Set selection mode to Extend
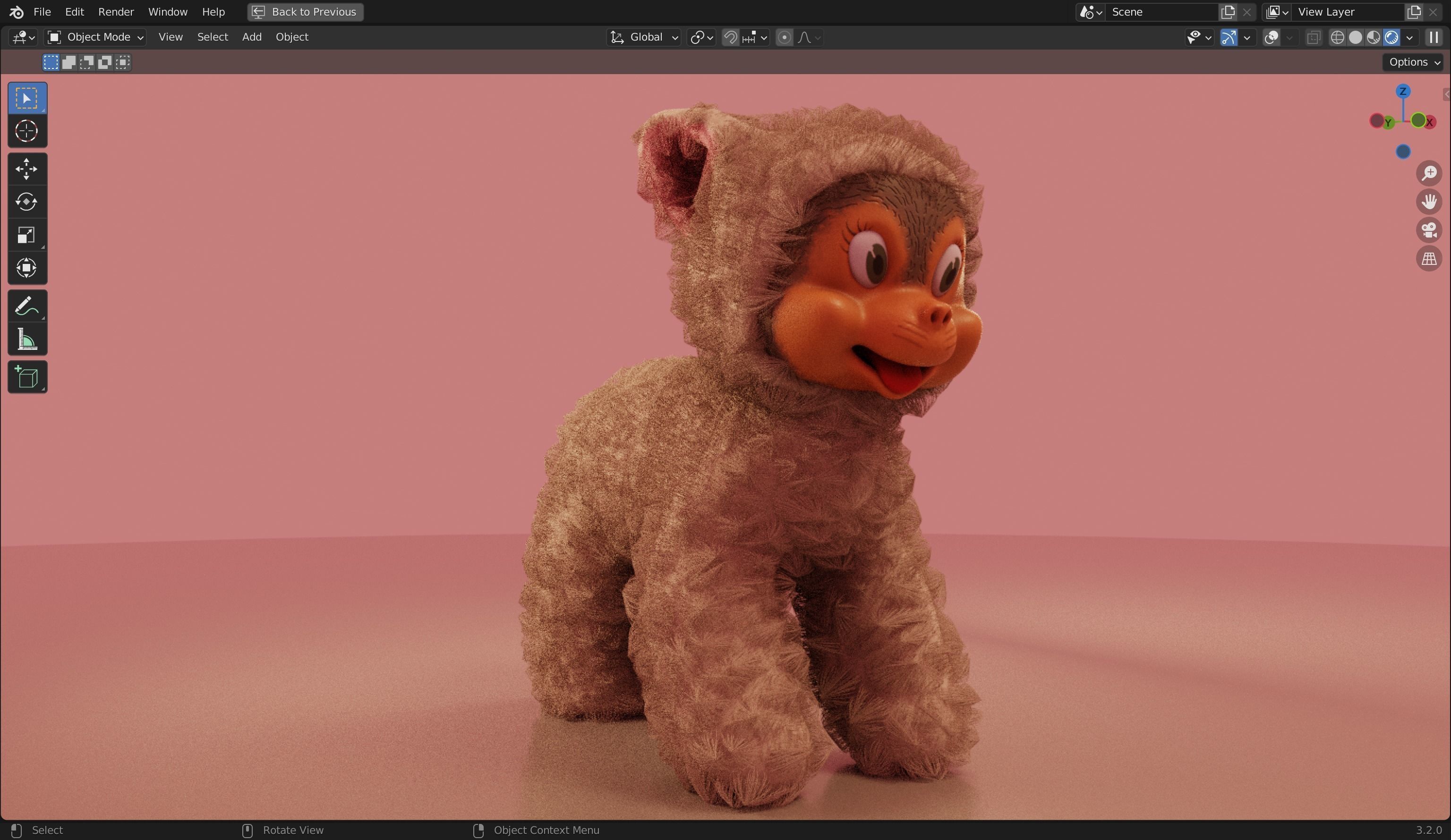Image resolution: width=1451 pixels, height=840 pixels. point(68,62)
